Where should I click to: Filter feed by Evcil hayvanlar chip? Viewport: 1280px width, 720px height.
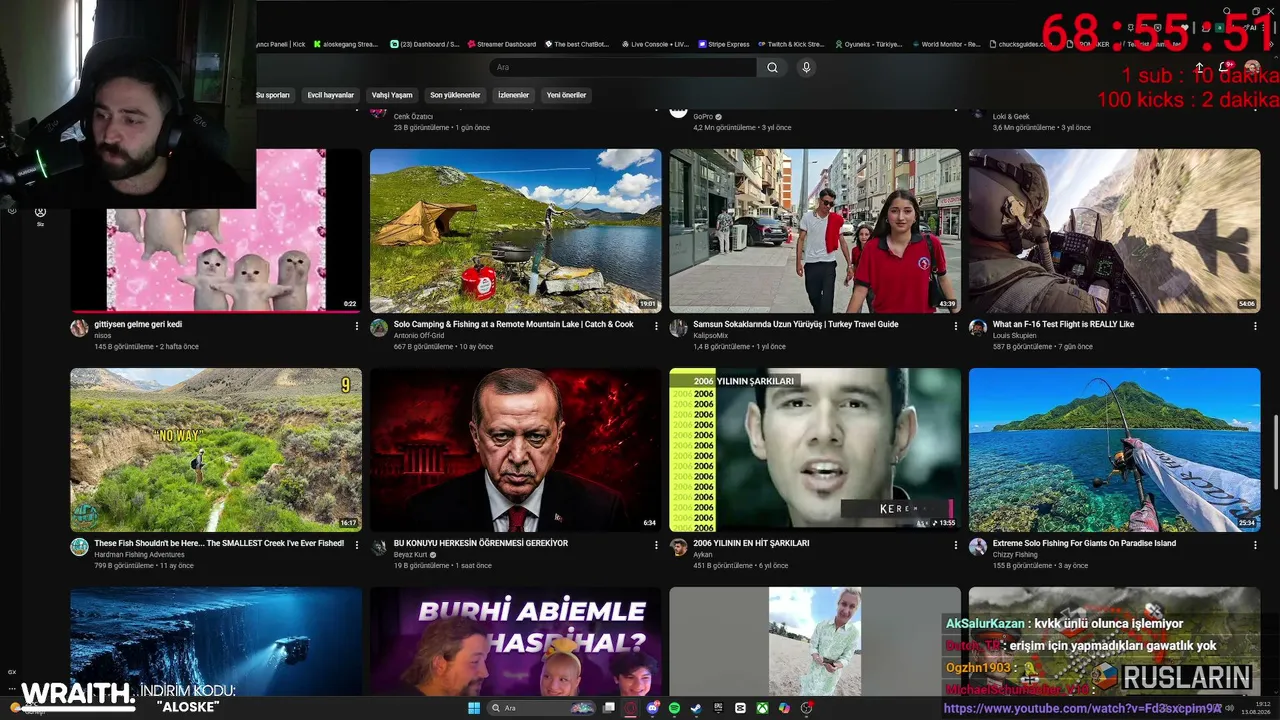tap(331, 95)
